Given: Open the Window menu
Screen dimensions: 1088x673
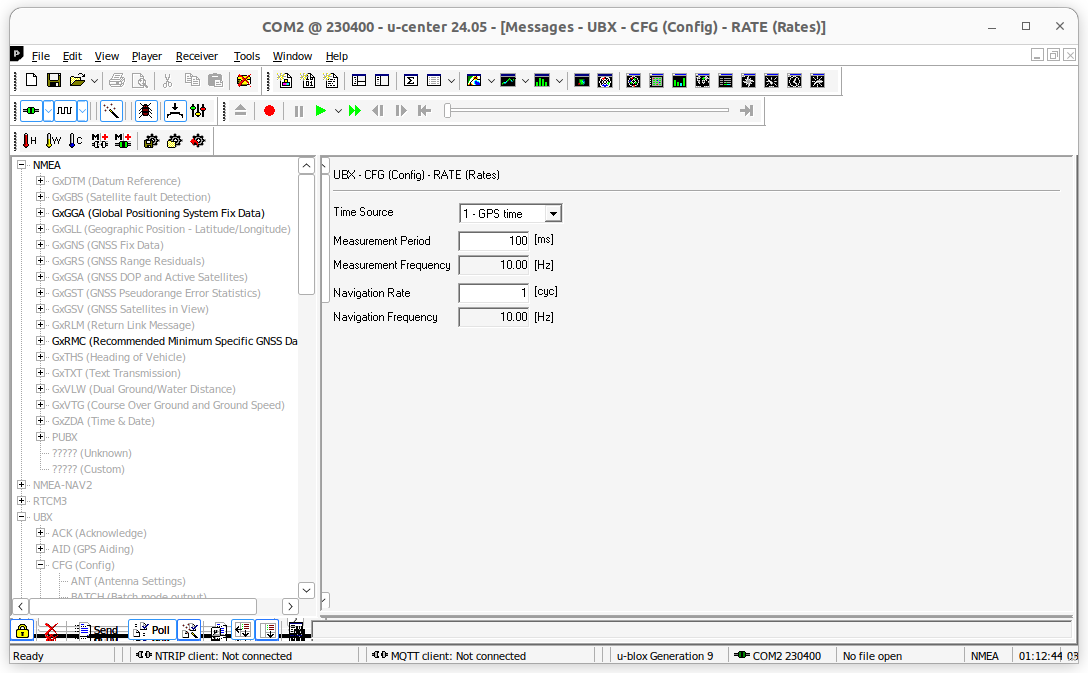Looking at the screenshot, I should pyautogui.click(x=292, y=56).
